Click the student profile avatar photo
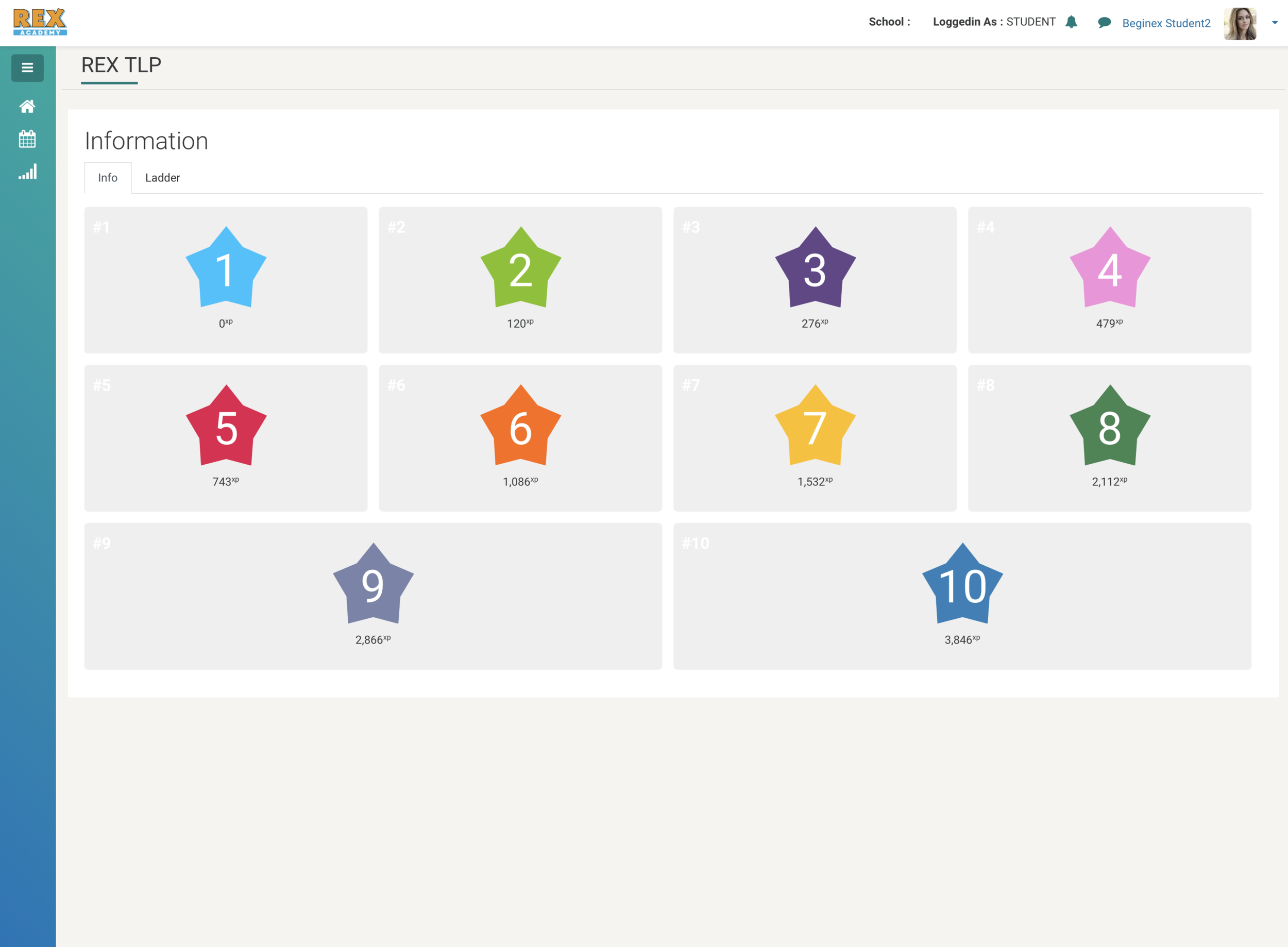Screen dimensions: 1288x947 [x=1240, y=24]
